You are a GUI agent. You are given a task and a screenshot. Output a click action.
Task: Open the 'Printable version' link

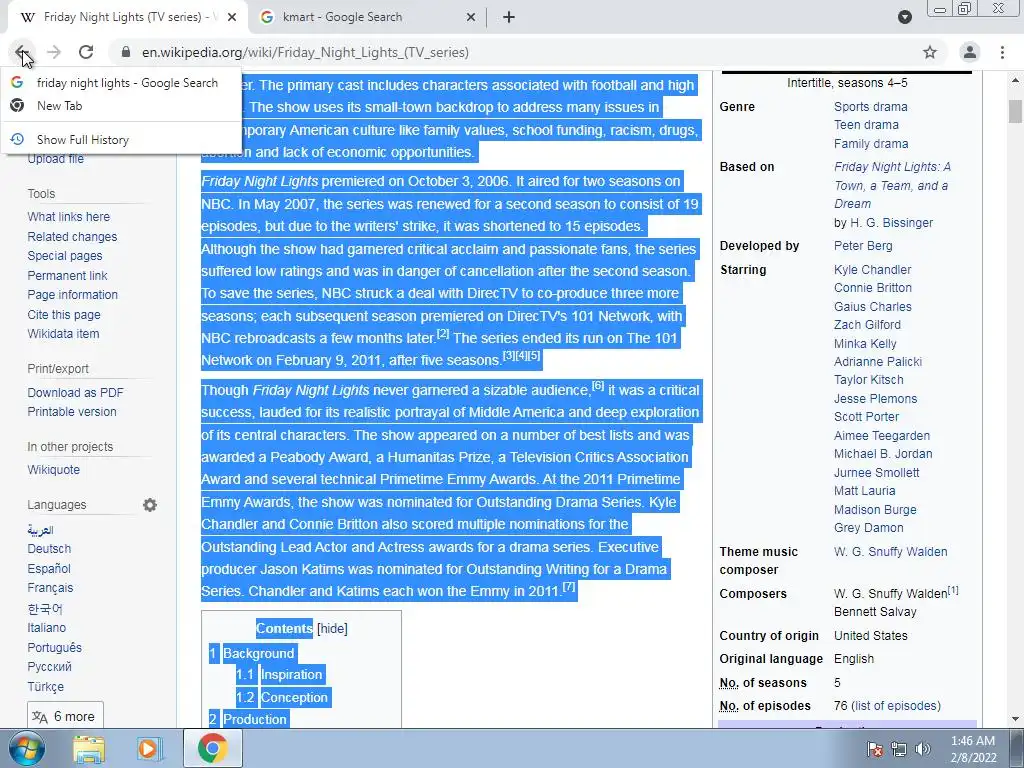(x=72, y=412)
